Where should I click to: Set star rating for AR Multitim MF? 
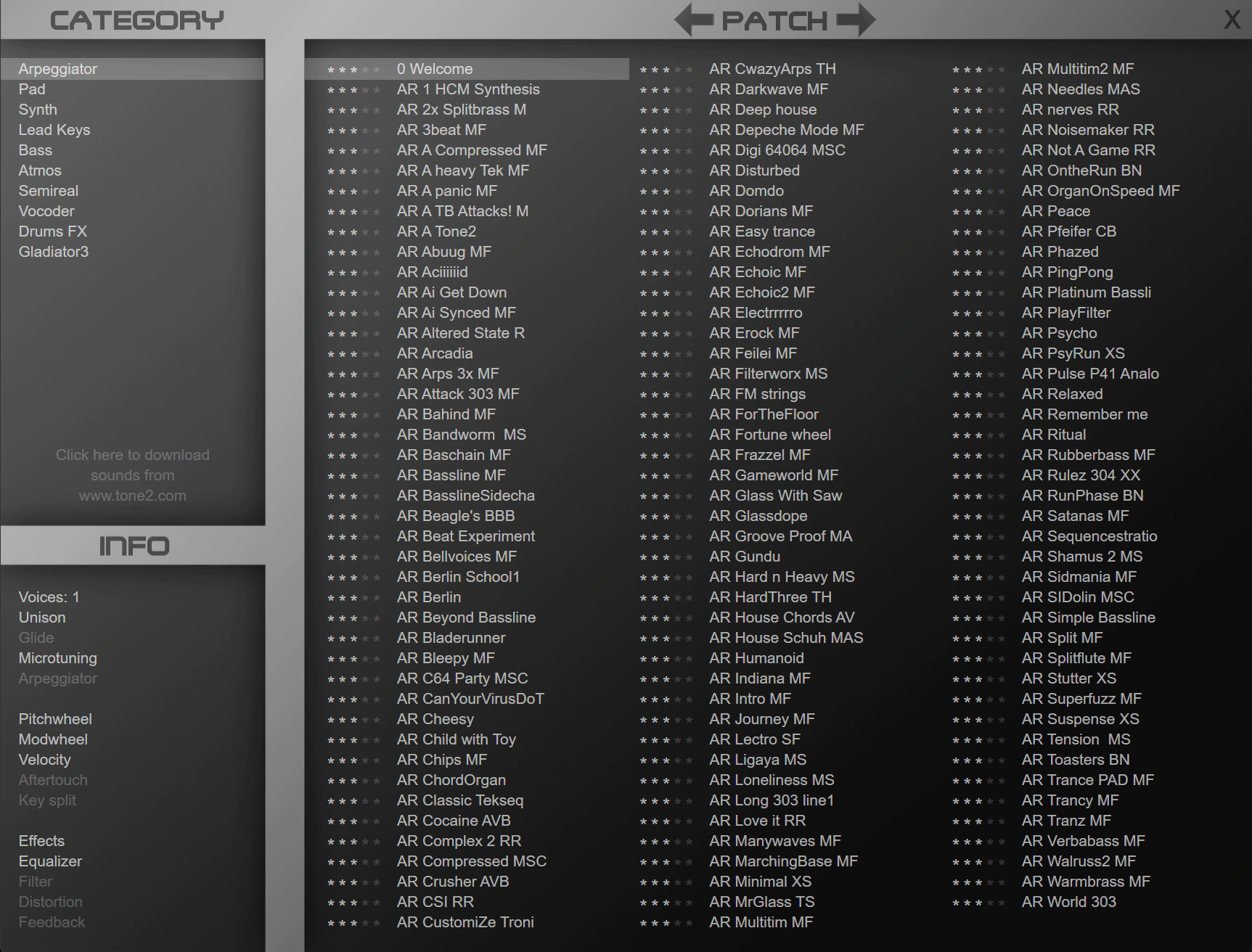tap(666, 923)
